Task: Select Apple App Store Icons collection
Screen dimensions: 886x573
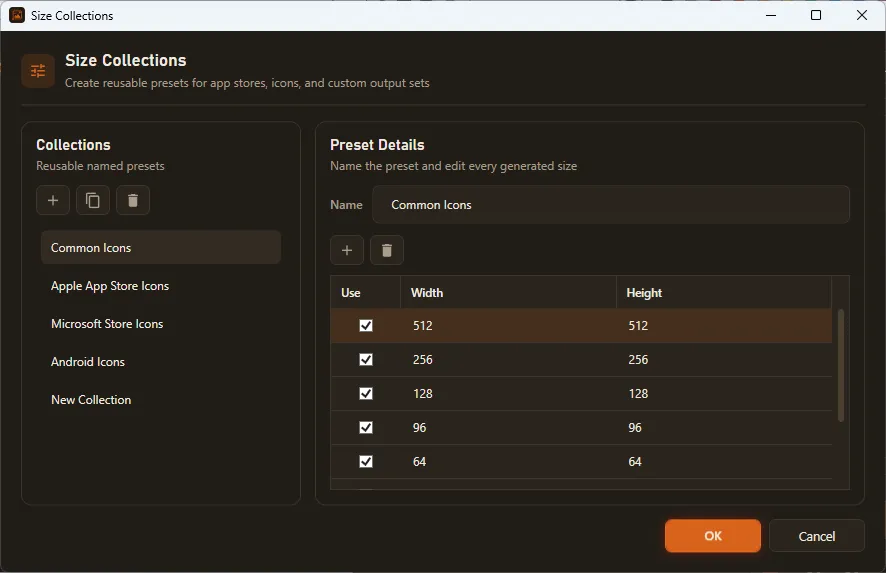Action: [x=160, y=285]
